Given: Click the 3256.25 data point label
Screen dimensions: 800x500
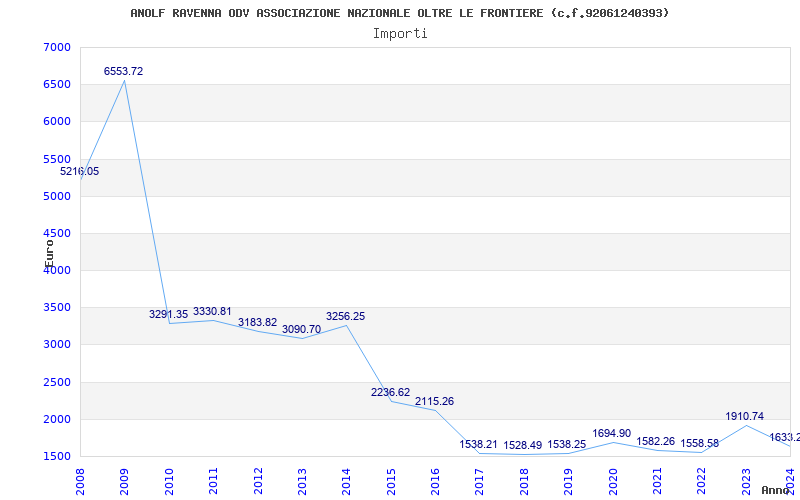Looking at the screenshot, I should [x=345, y=316].
